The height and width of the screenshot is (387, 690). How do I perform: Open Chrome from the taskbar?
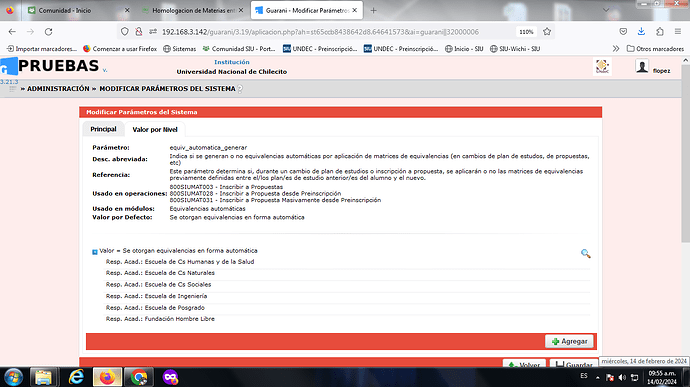pyautogui.click(x=139, y=377)
